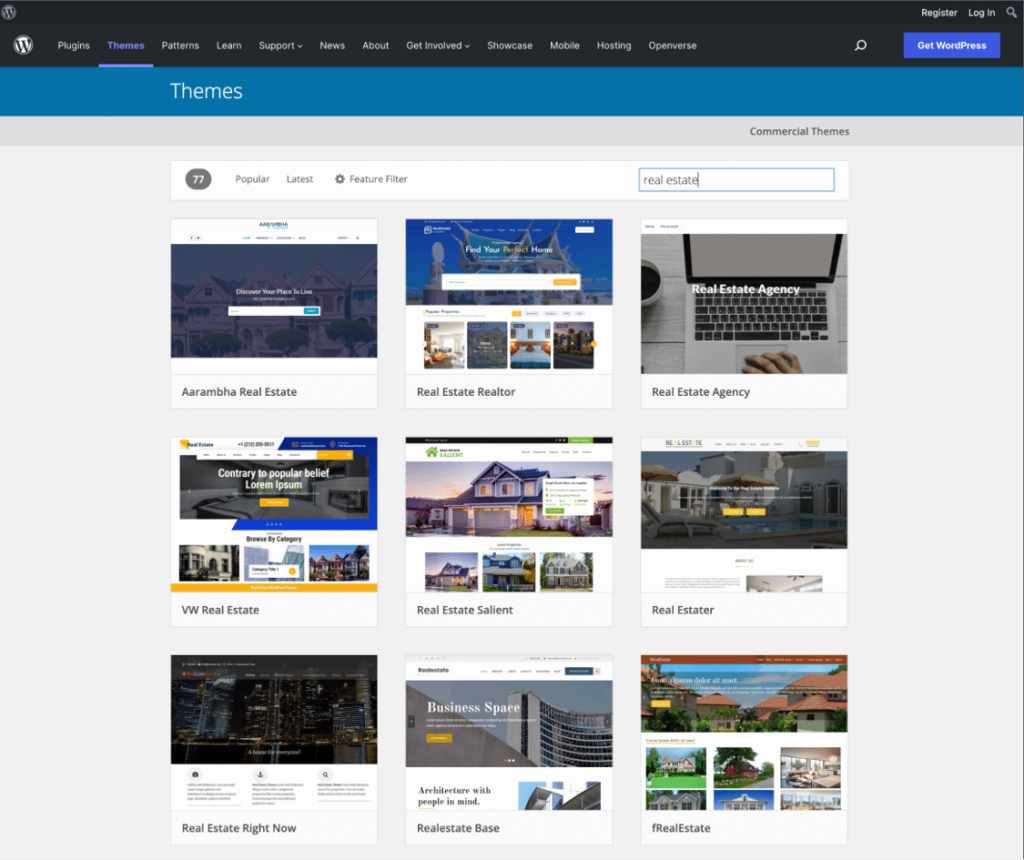Click the Get WordPress button
Image resolution: width=1024 pixels, height=860 pixels.
tap(951, 45)
